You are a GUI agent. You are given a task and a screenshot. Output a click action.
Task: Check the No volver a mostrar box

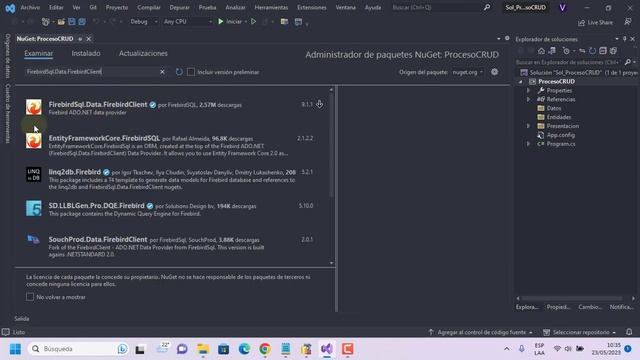tap(30, 297)
